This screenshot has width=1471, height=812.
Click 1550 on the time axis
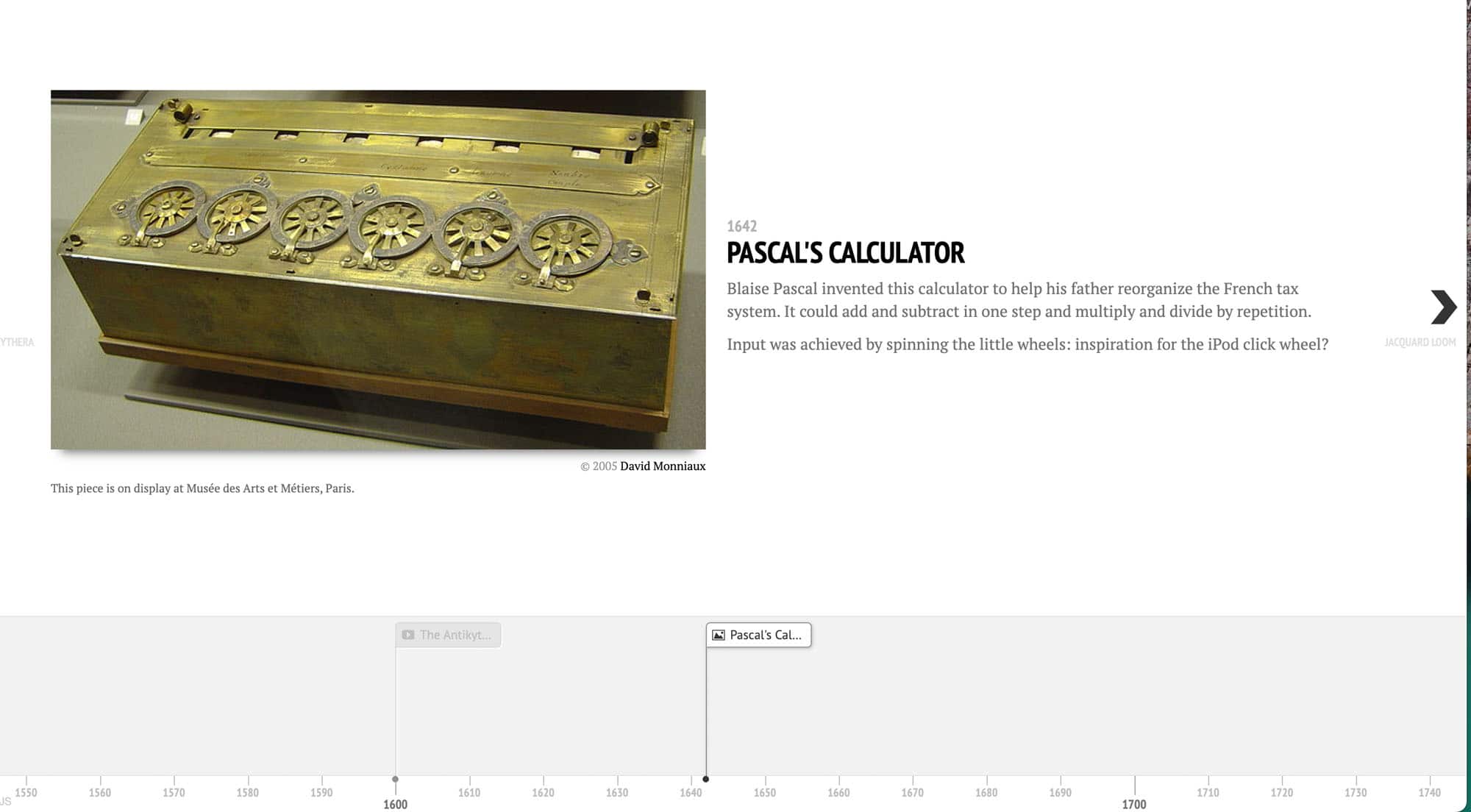pyautogui.click(x=26, y=793)
